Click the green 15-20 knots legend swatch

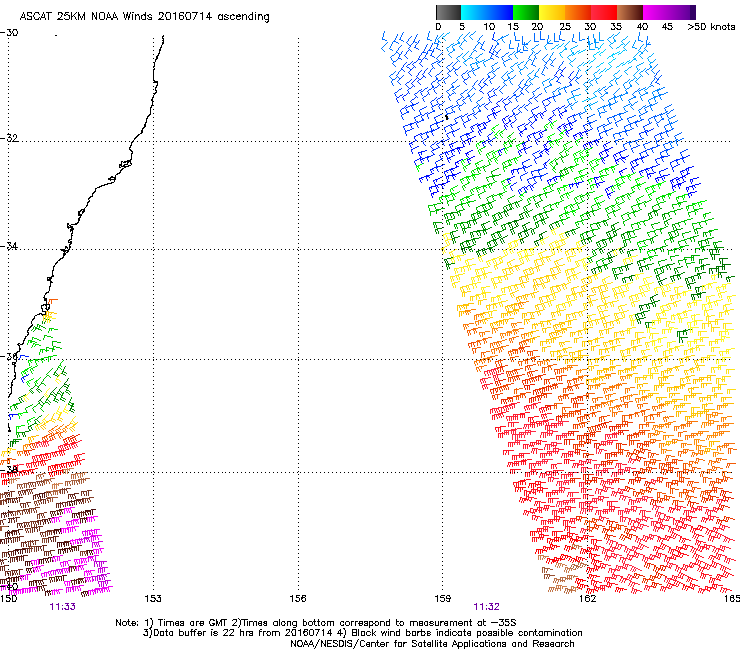click(526, 12)
